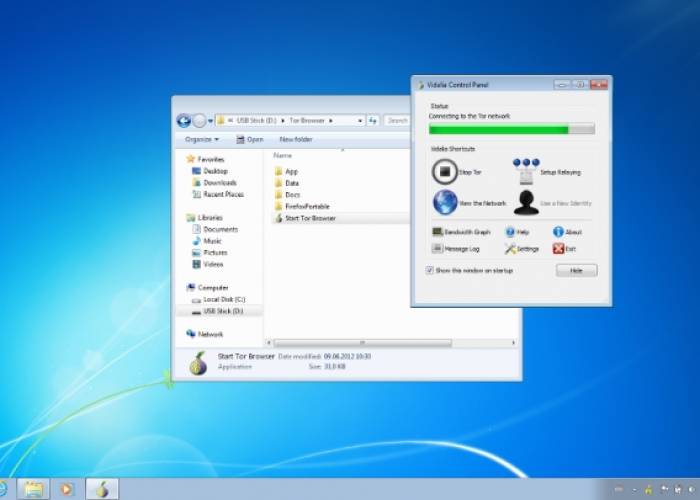Open Setup Relaying shortcut icon
Viewport: 700px width, 500px height.
click(x=526, y=171)
